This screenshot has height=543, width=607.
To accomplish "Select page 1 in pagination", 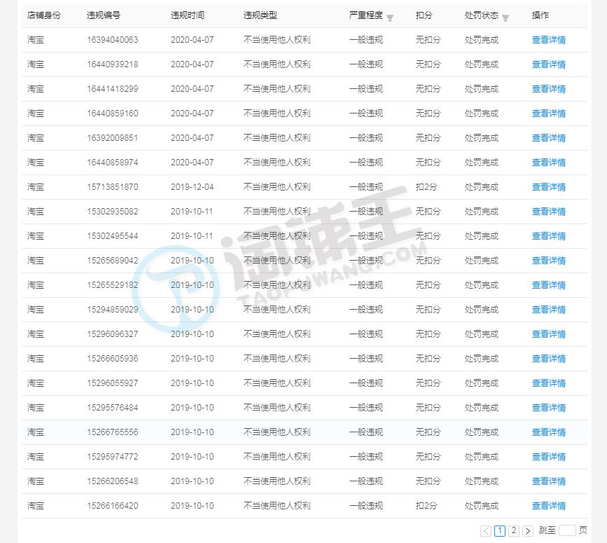I will (499, 531).
